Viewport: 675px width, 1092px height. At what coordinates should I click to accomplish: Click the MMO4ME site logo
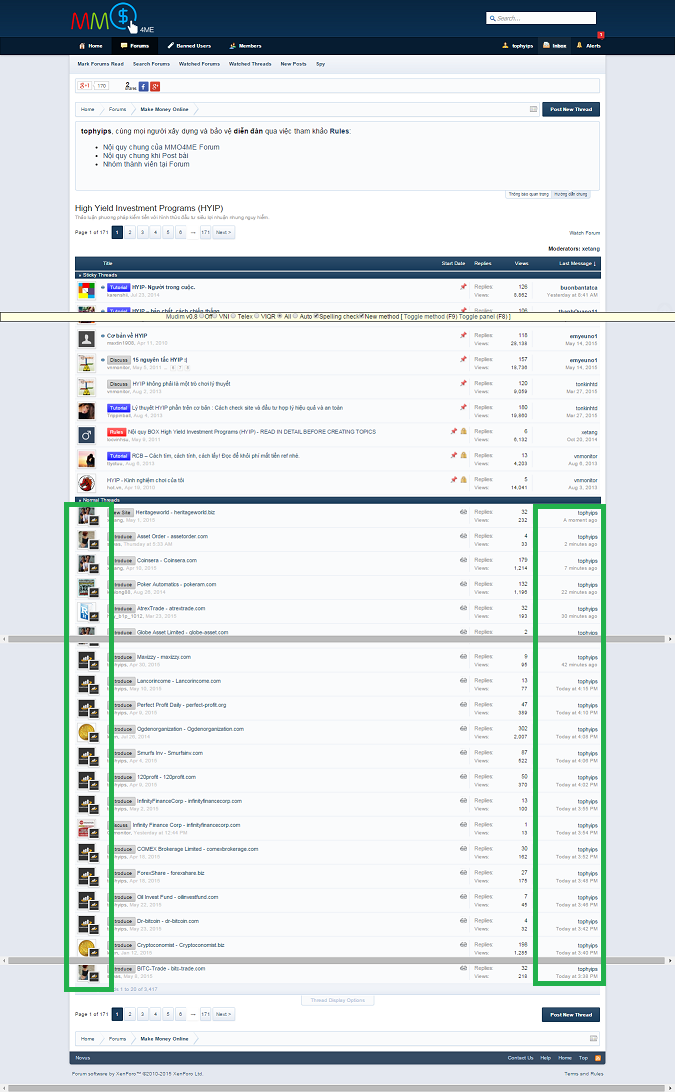pos(112,18)
